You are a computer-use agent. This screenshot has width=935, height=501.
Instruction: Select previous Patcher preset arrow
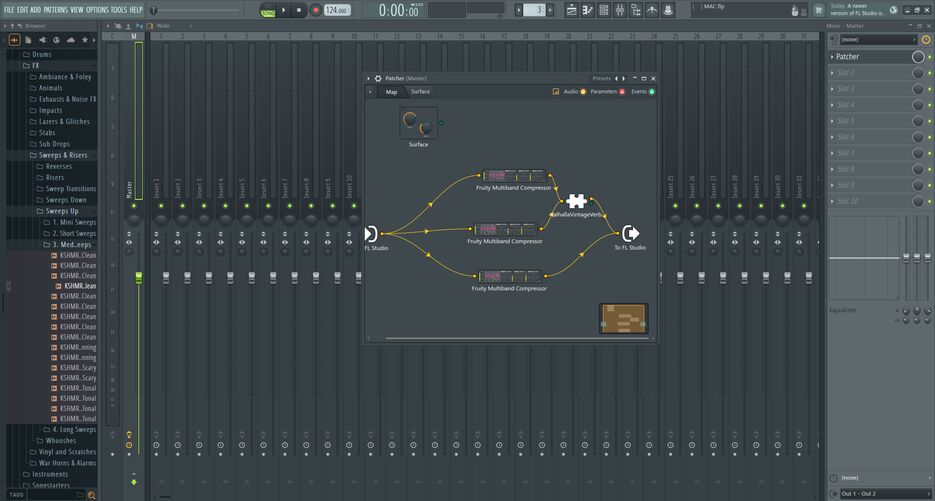tap(617, 78)
